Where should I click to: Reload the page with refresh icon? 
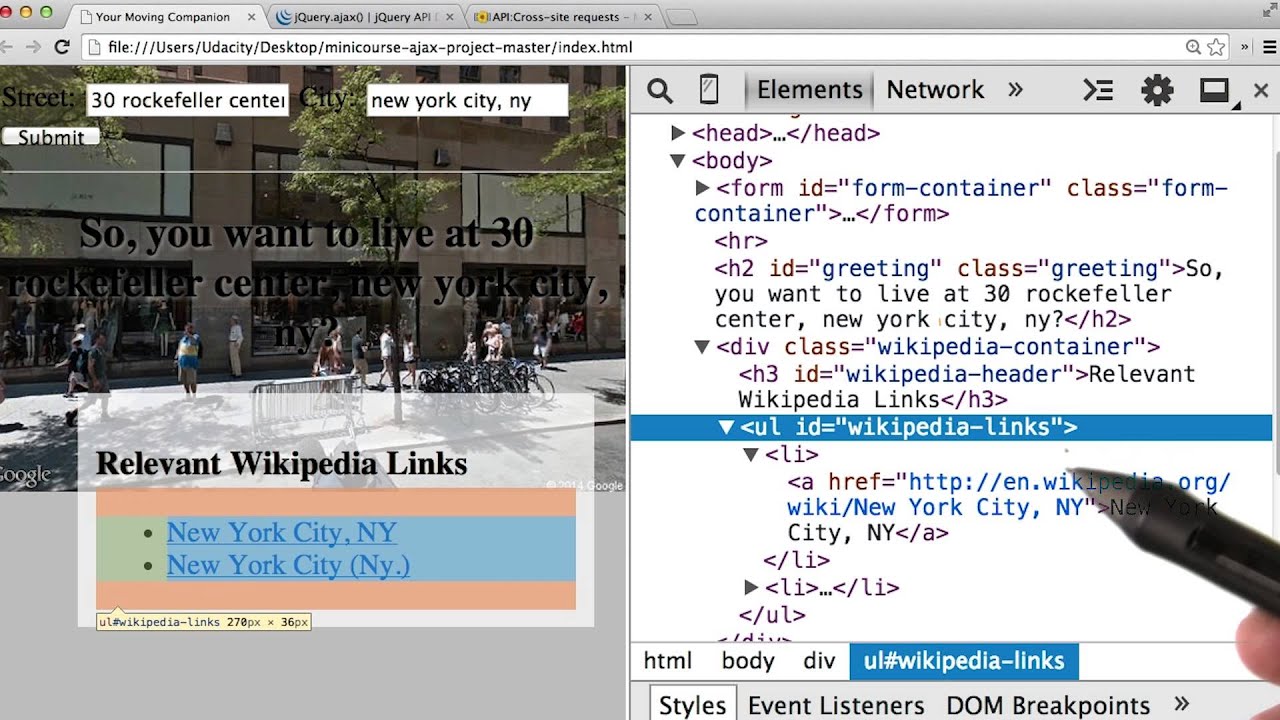(62, 47)
